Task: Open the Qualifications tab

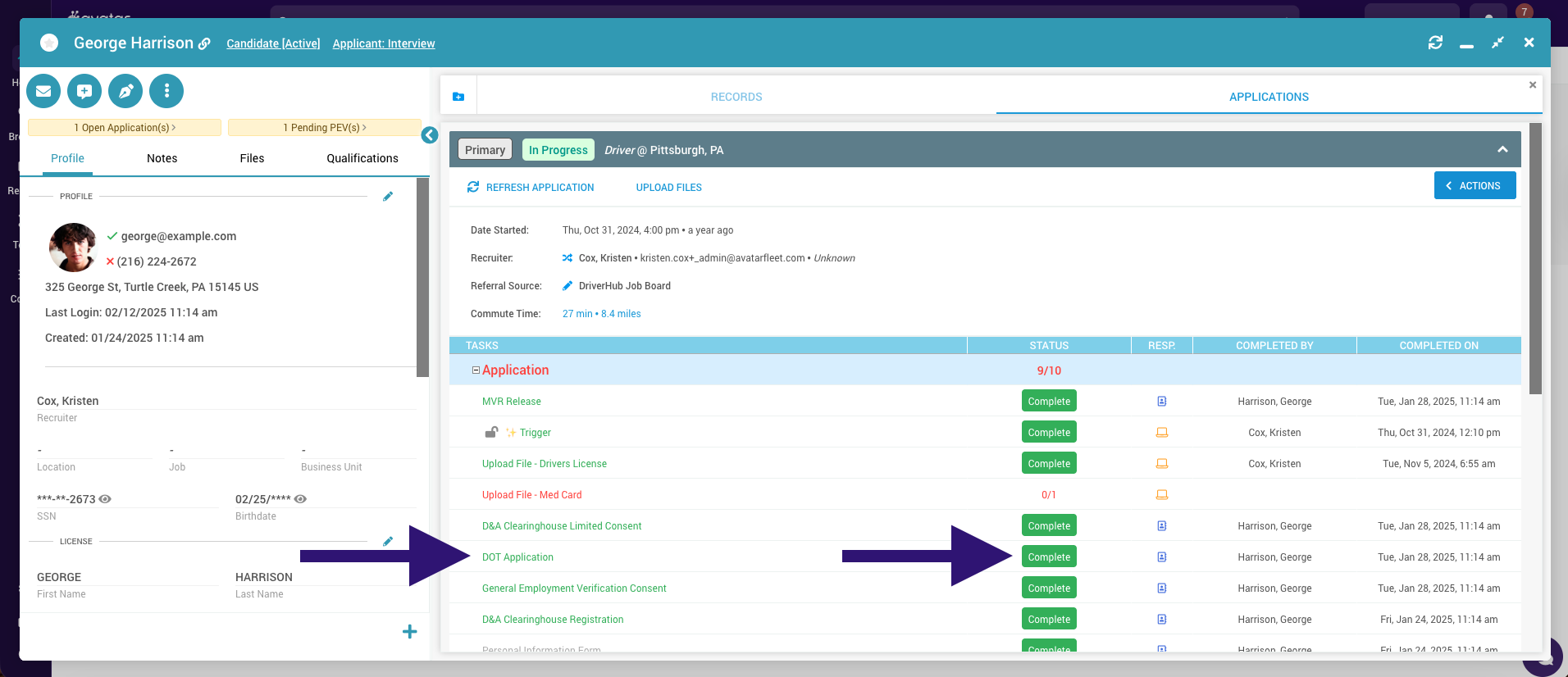Action: click(x=362, y=158)
